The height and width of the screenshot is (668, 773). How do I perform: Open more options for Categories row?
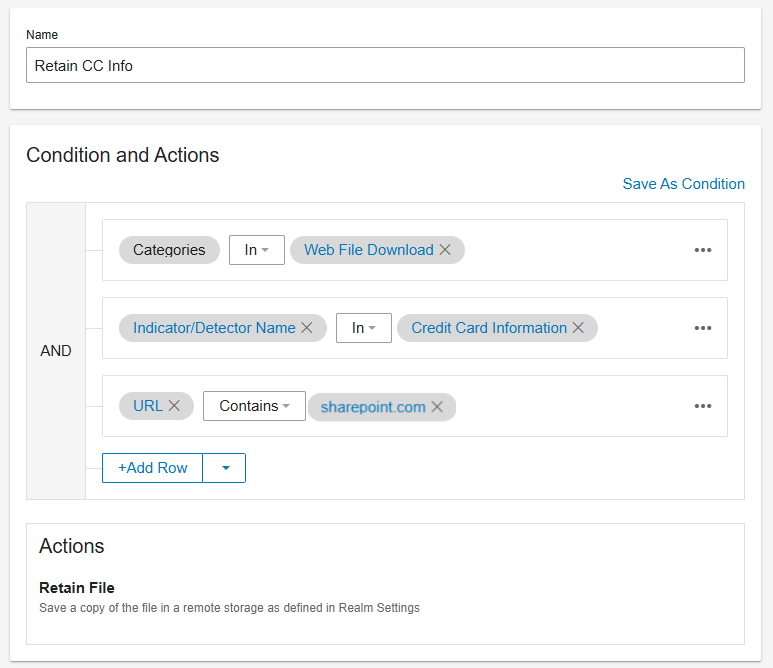click(x=703, y=250)
